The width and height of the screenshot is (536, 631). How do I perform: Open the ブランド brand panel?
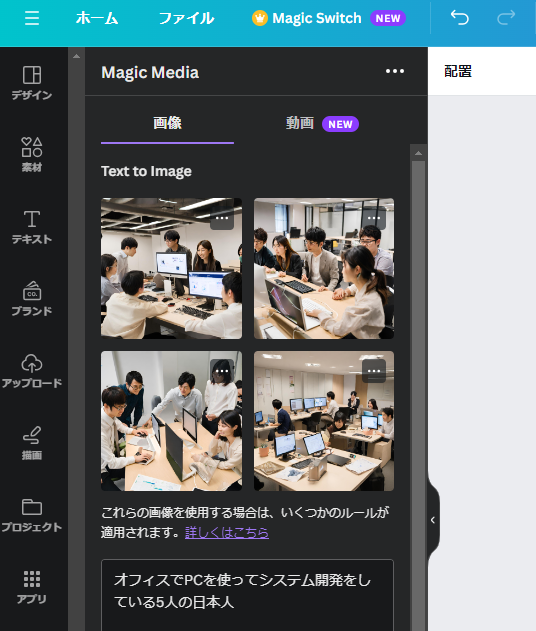[x=32, y=299]
